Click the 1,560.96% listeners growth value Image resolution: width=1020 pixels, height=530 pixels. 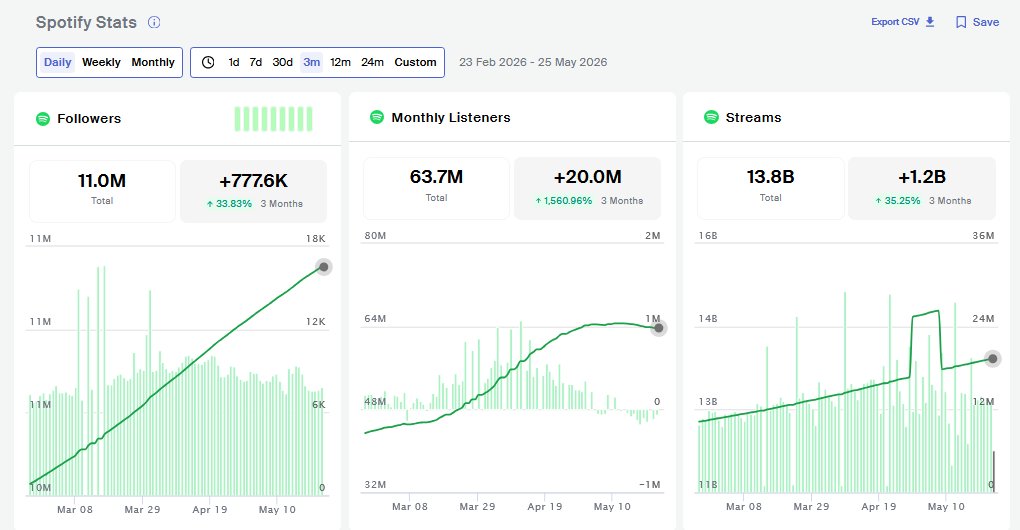pos(568,201)
